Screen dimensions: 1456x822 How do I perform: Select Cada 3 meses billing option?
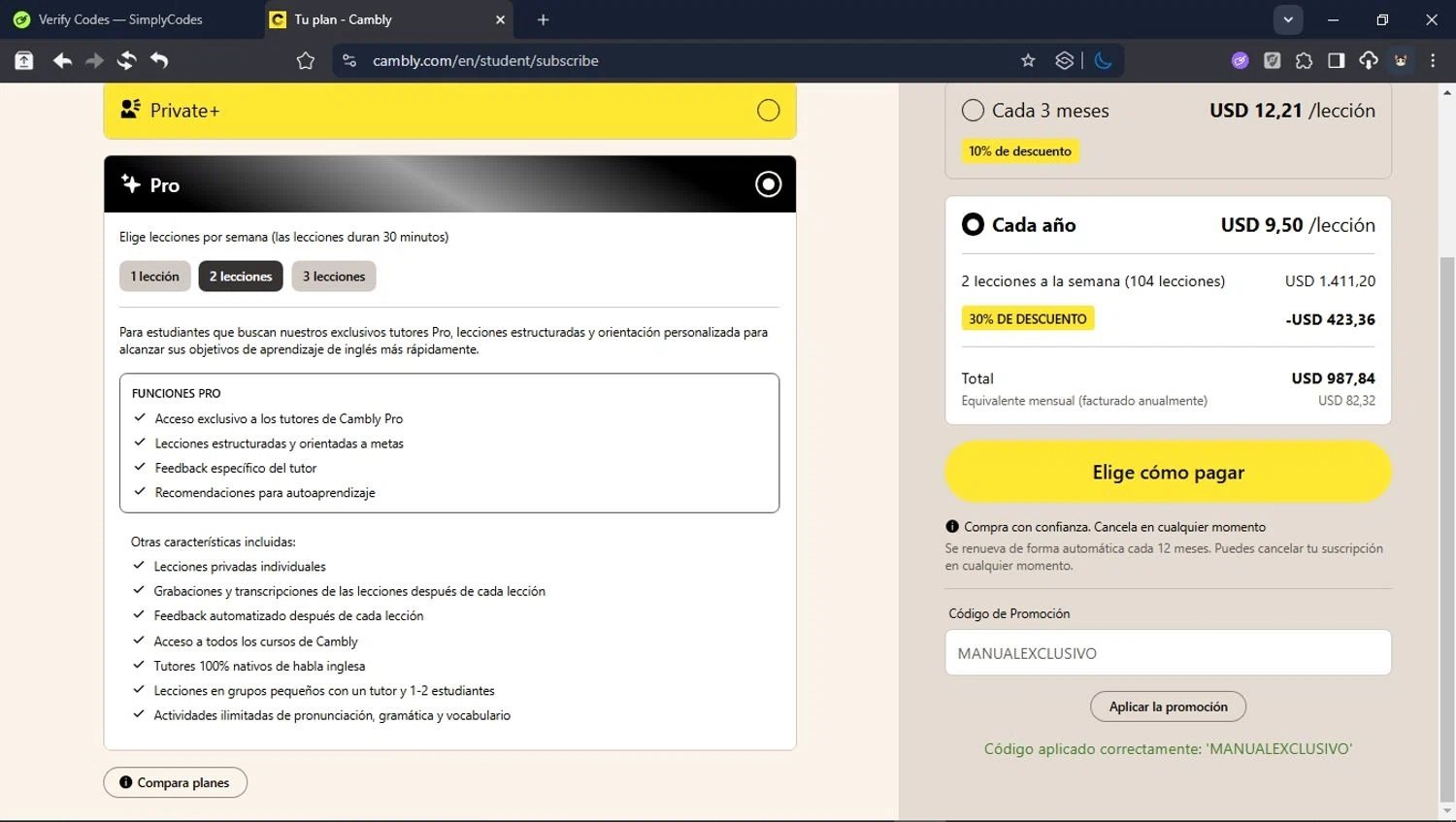click(x=973, y=111)
